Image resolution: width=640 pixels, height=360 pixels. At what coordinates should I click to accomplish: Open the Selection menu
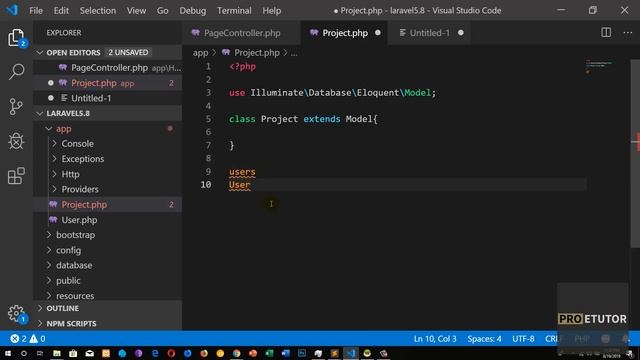pos(98,11)
